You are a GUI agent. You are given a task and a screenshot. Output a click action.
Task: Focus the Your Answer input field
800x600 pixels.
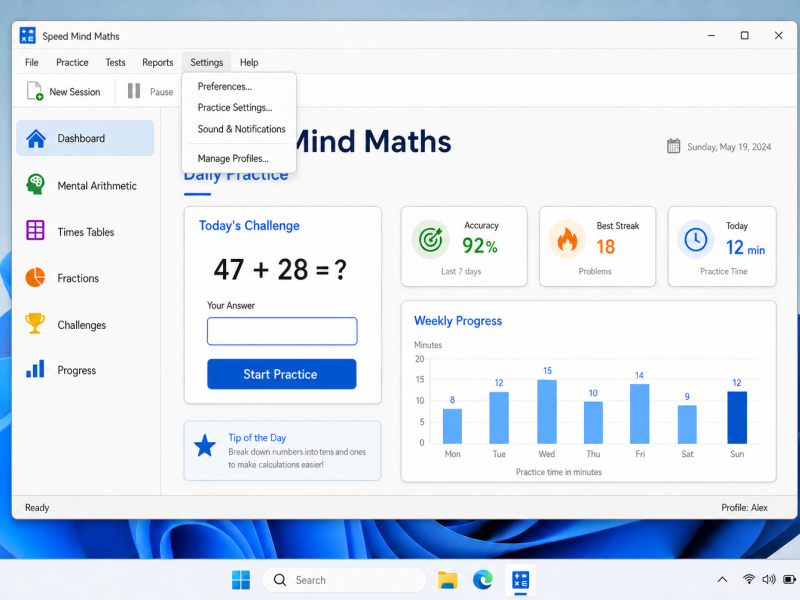(282, 331)
